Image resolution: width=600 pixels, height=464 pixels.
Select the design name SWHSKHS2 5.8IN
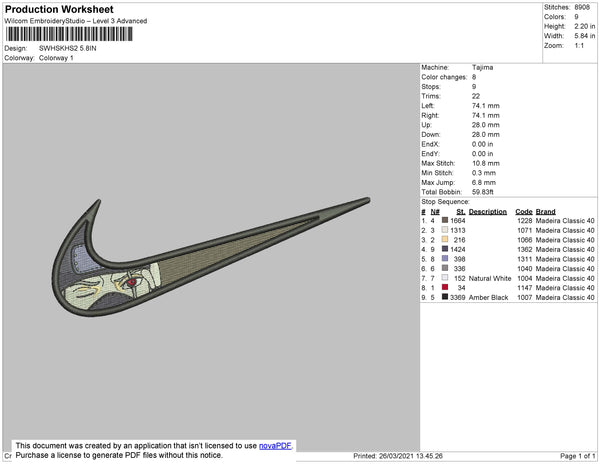(67, 48)
